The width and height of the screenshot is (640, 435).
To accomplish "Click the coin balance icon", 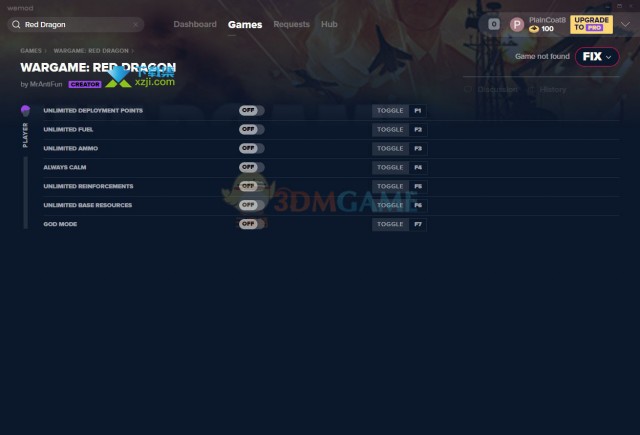I will pyautogui.click(x=534, y=29).
